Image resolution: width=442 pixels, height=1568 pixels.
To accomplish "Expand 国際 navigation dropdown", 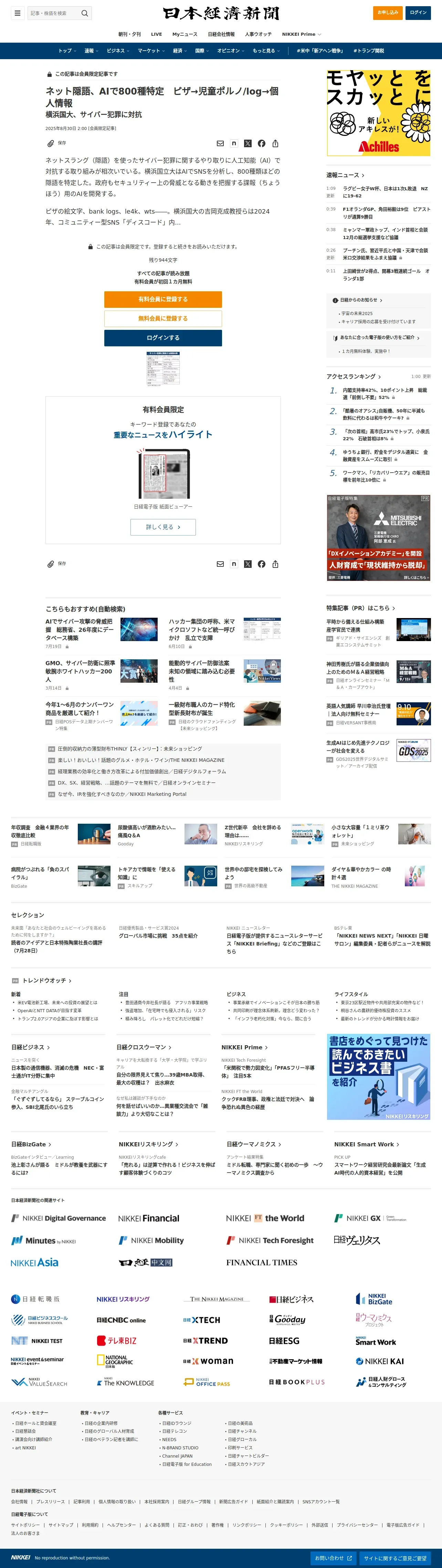I will tap(202, 51).
